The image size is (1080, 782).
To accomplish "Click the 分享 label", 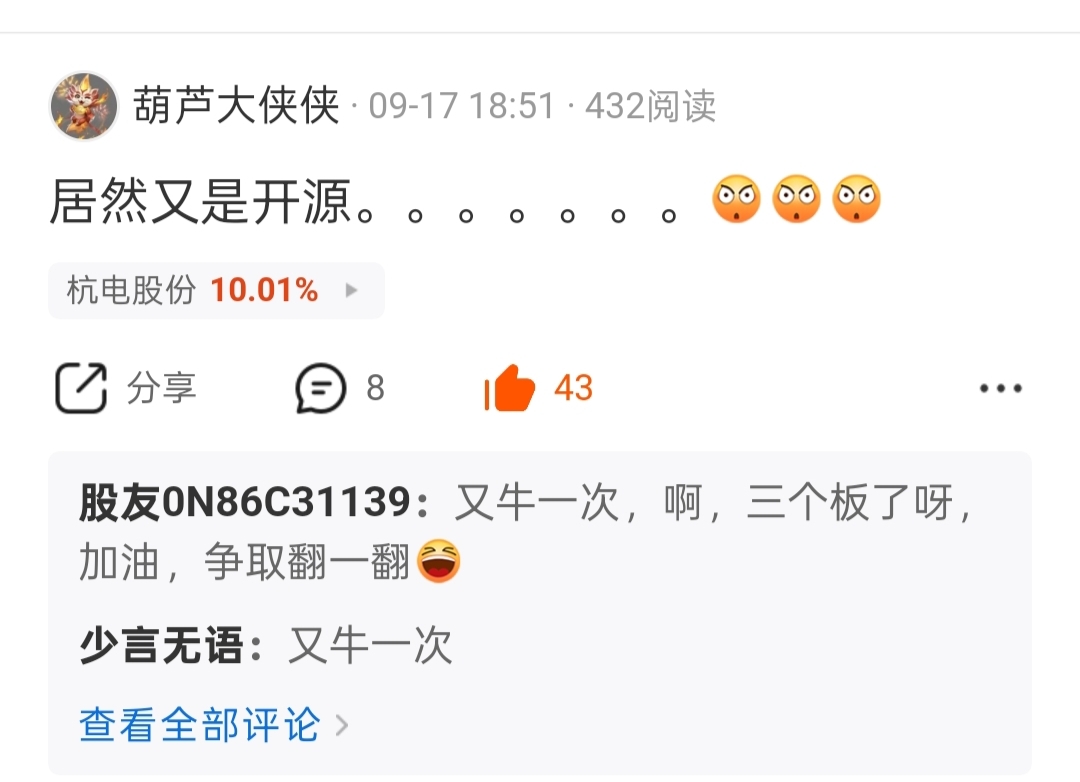I will [161, 387].
